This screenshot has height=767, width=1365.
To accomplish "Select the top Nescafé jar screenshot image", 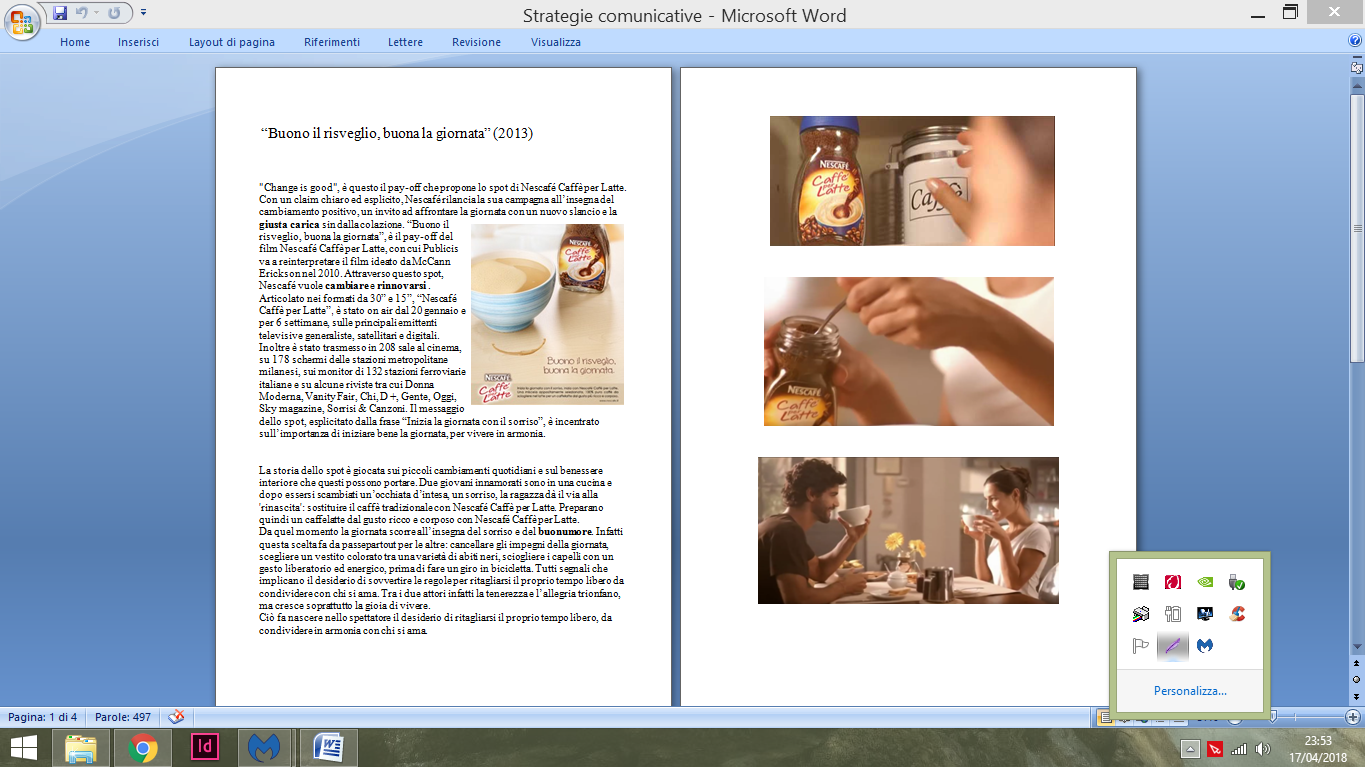I will click(912, 181).
